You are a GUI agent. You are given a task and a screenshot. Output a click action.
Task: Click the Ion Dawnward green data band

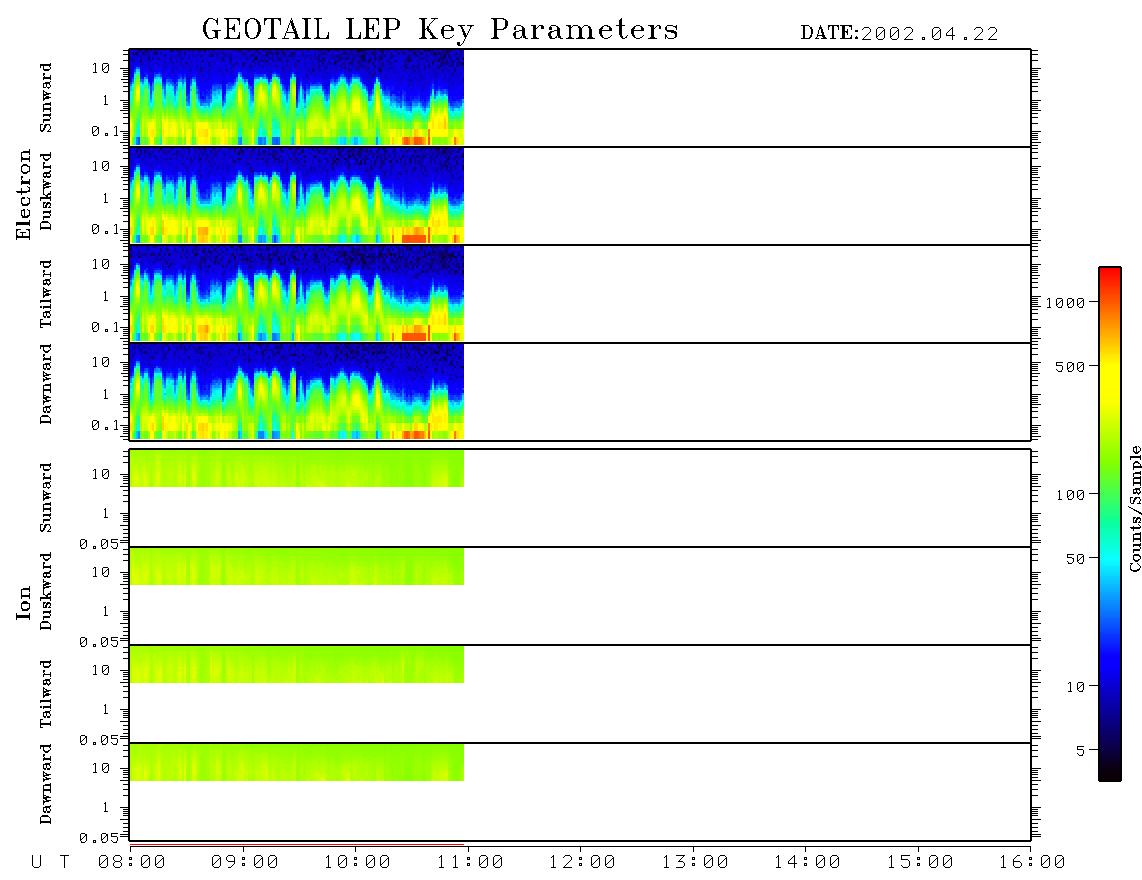click(x=296, y=762)
